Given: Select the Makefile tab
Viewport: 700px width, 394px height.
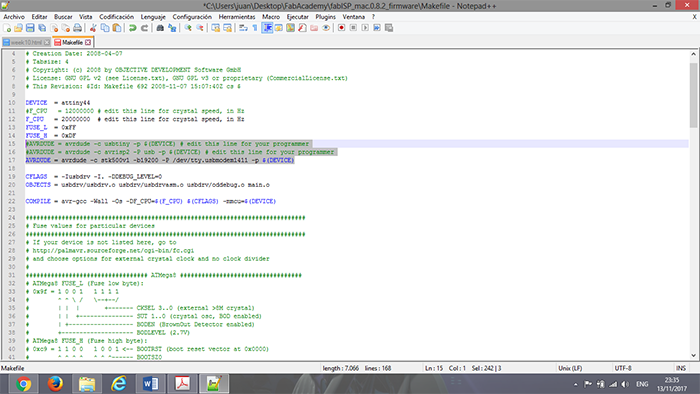Looking at the screenshot, I should tap(72, 42).
